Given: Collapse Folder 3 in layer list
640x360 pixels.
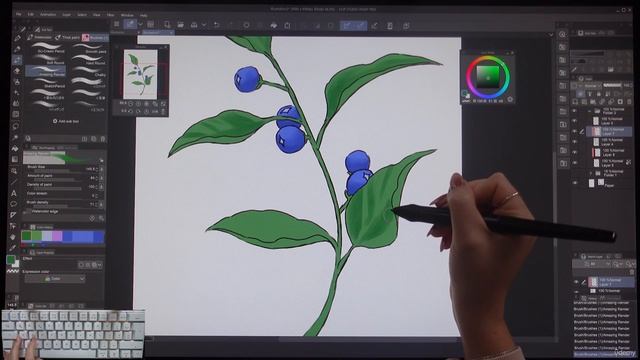Looking at the screenshot, I should (589, 111).
